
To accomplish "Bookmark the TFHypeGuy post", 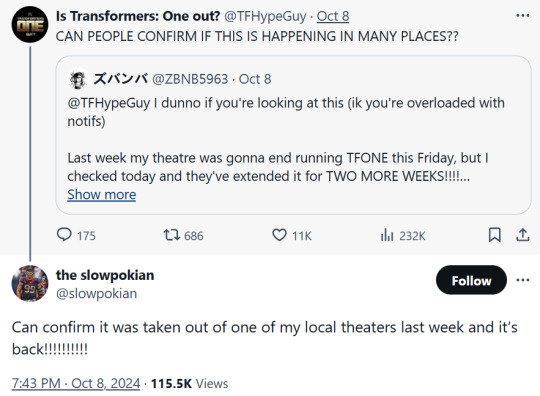I will point(495,235).
